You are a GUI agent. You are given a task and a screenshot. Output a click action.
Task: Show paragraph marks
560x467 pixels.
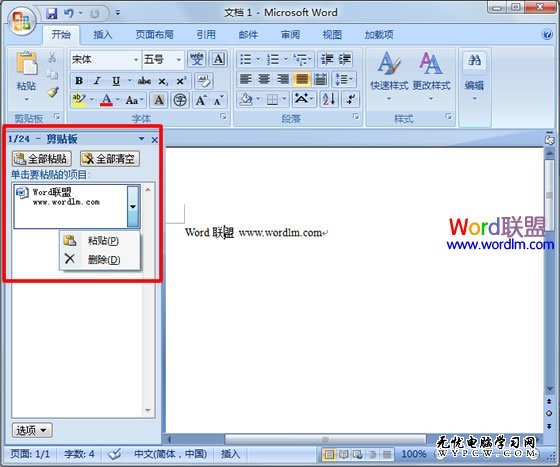click(351, 99)
